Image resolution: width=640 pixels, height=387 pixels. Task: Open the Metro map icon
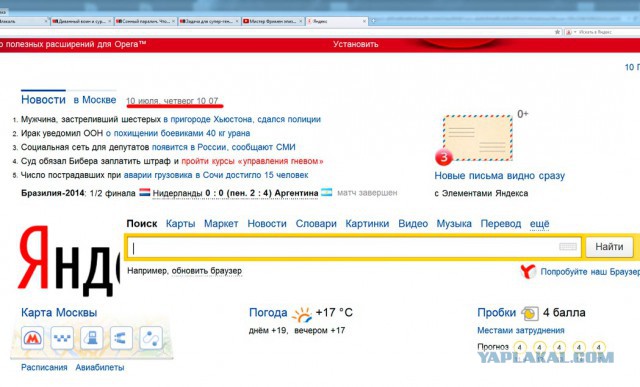pyautogui.click(x=32, y=338)
